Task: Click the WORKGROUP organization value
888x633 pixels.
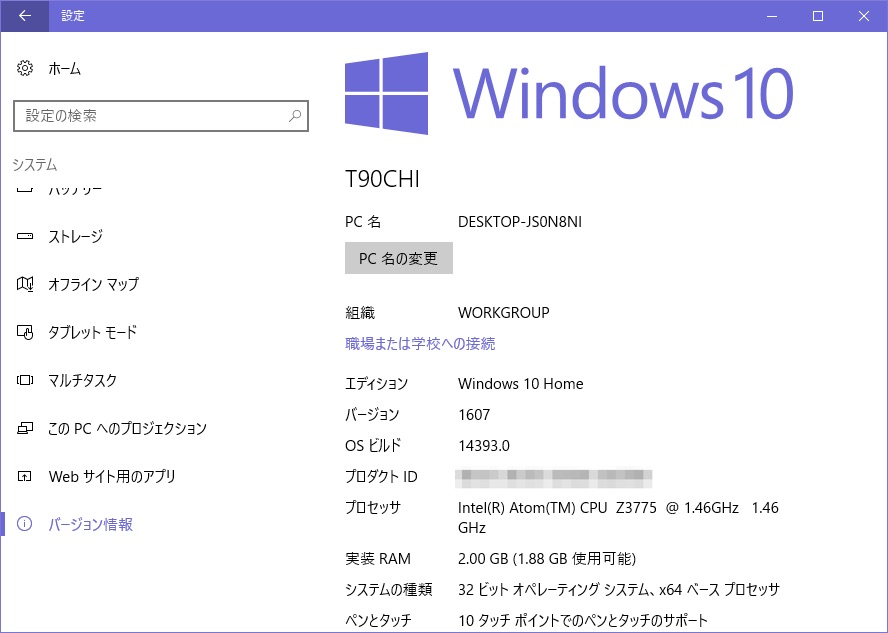Action: pos(503,313)
